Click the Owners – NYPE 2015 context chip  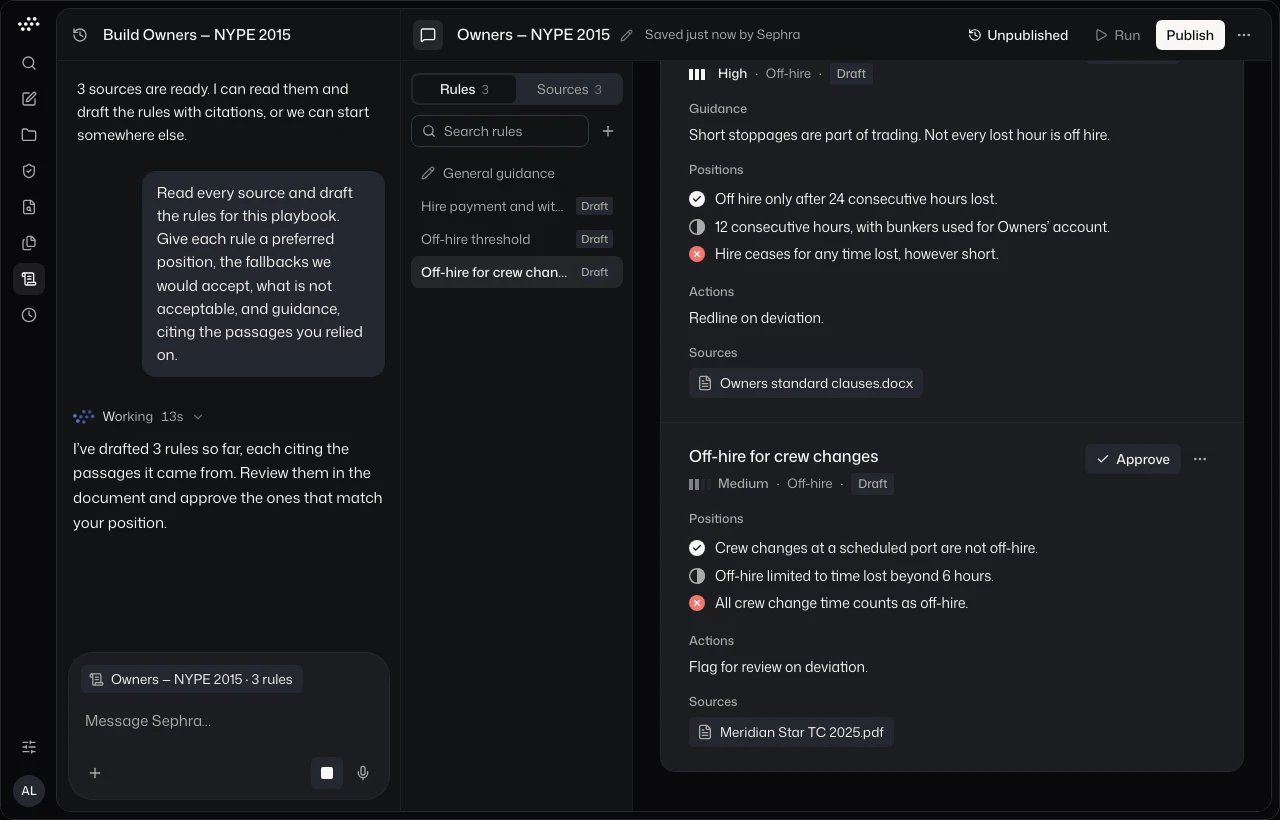click(x=192, y=680)
